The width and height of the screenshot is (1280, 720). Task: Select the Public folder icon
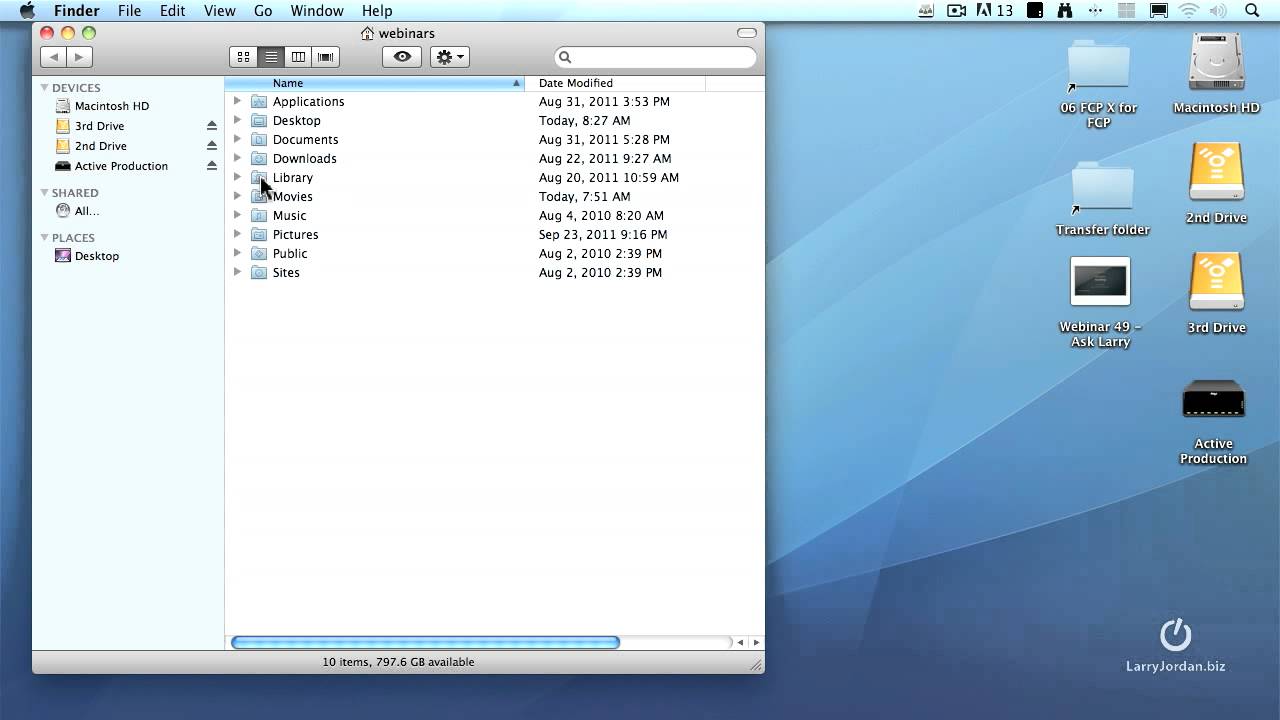coord(259,253)
